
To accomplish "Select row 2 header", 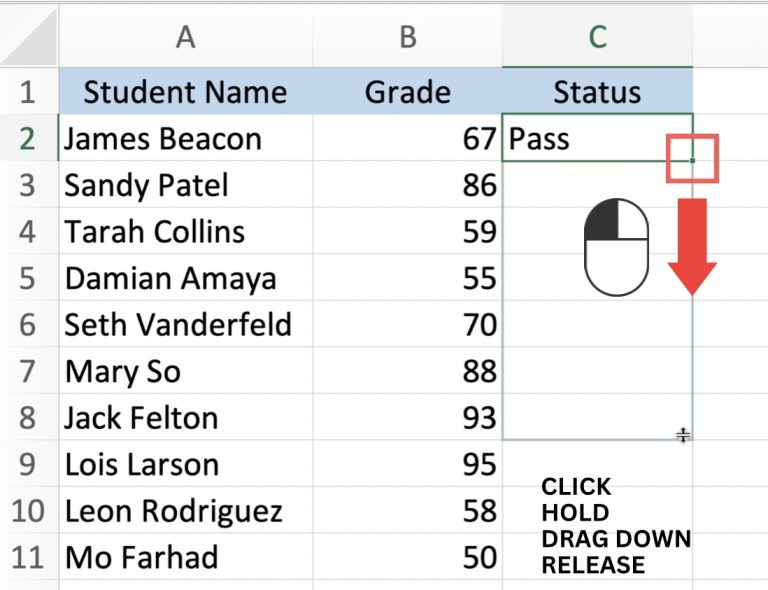I will click(x=27, y=139).
